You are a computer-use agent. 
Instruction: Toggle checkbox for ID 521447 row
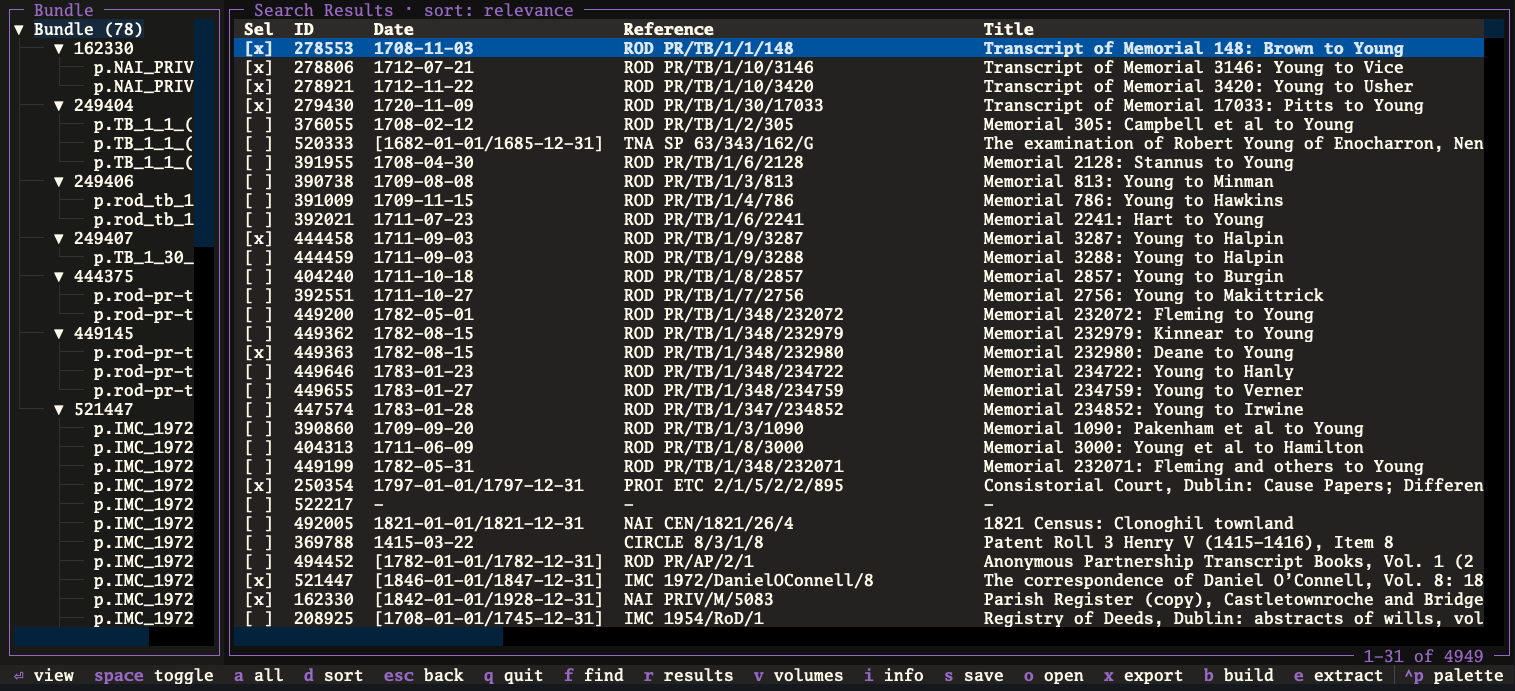(258, 580)
